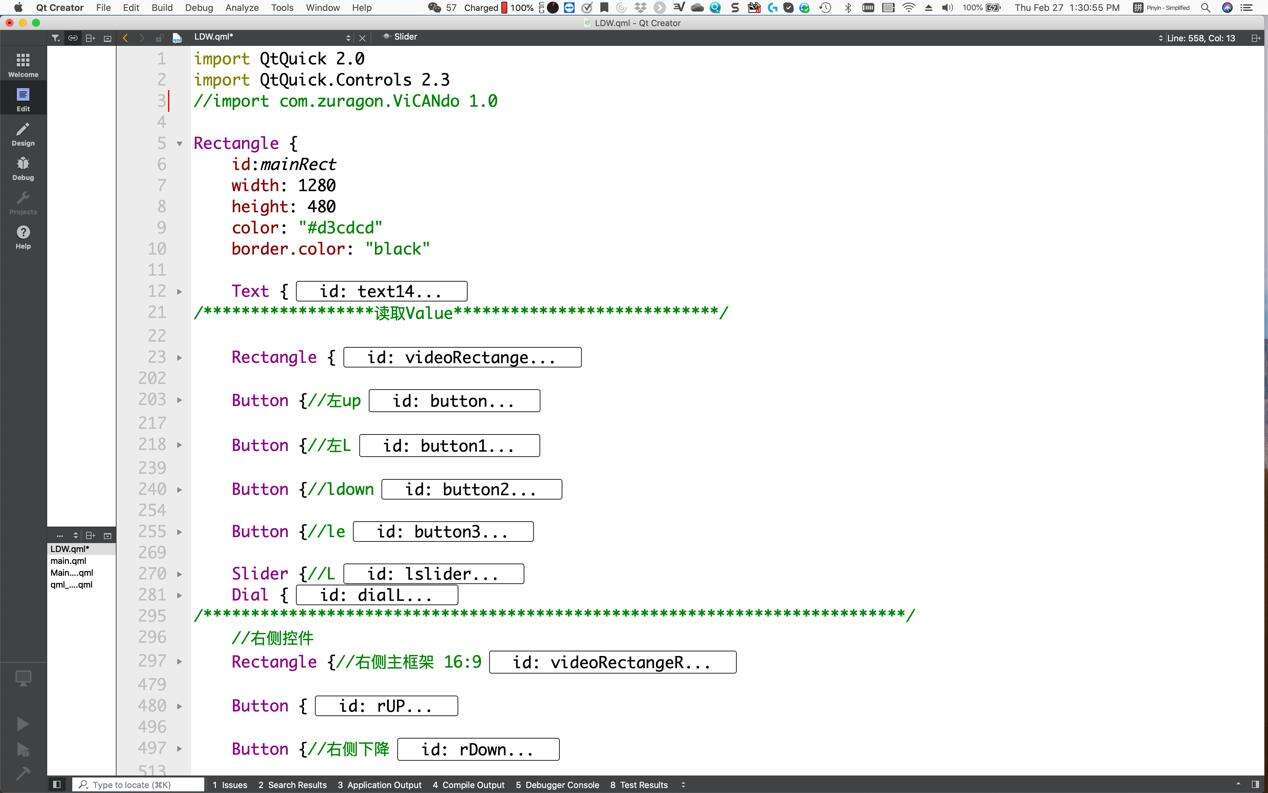Select main.qml in open documents list
1268x793 pixels.
coord(68,561)
